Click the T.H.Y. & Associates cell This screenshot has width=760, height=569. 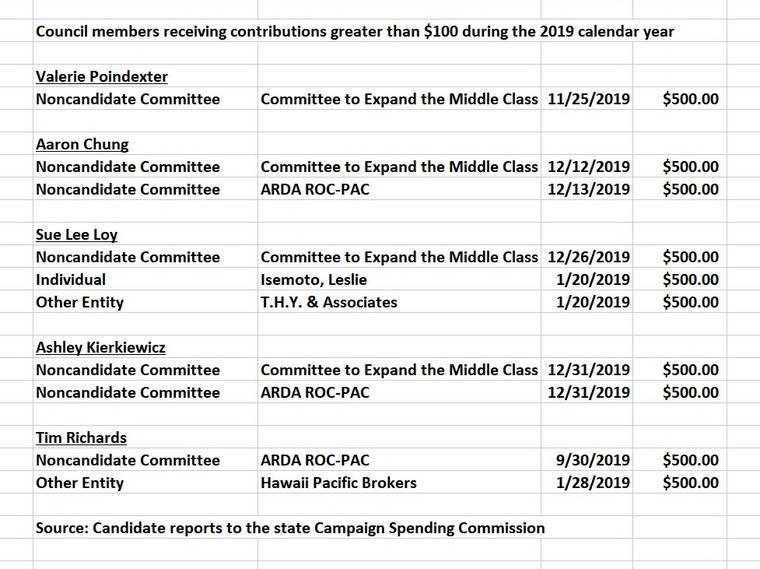pyautogui.click(x=329, y=302)
